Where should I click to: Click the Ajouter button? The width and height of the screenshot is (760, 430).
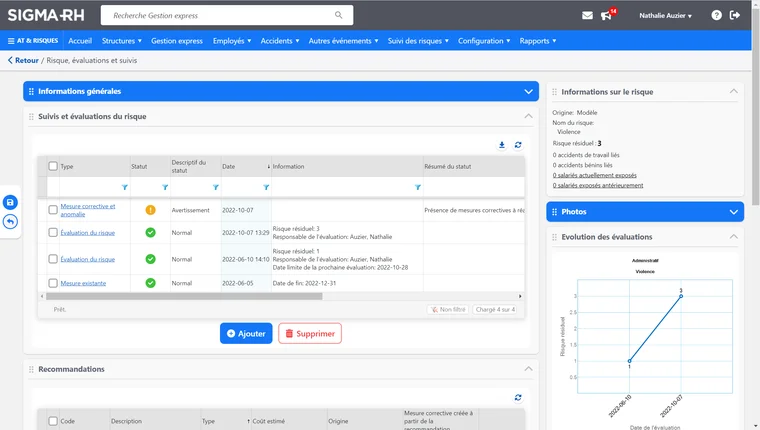pos(246,334)
